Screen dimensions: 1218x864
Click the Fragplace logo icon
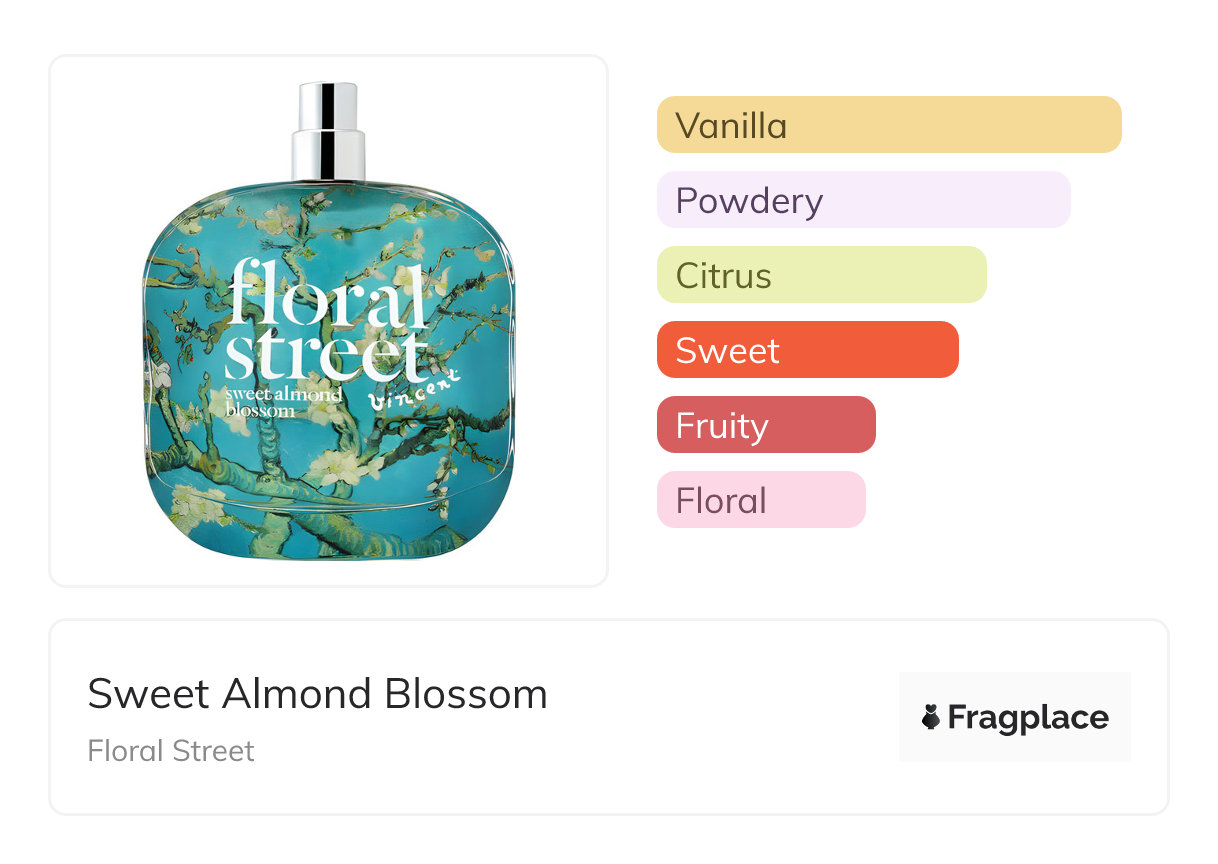pyautogui.click(x=931, y=717)
